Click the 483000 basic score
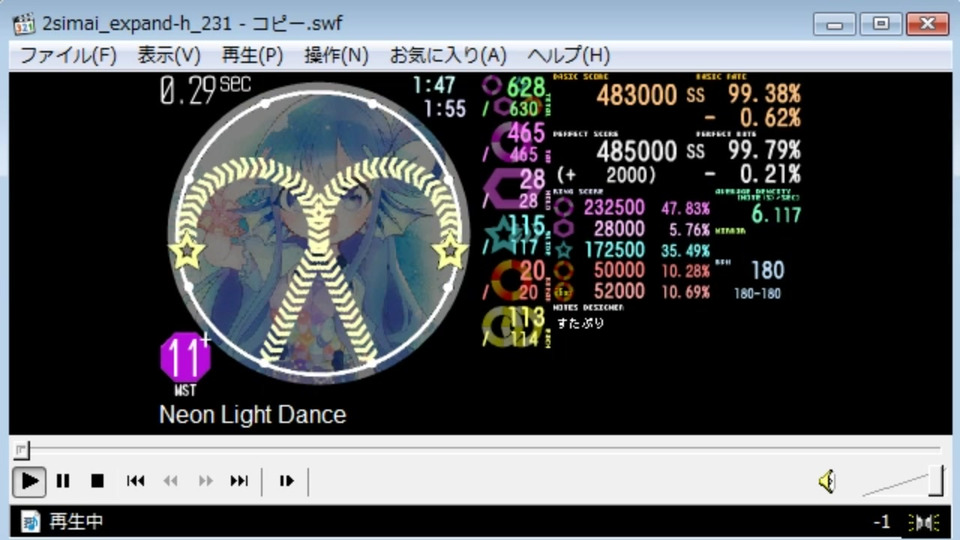This screenshot has width=960, height=540. (637, 95)
